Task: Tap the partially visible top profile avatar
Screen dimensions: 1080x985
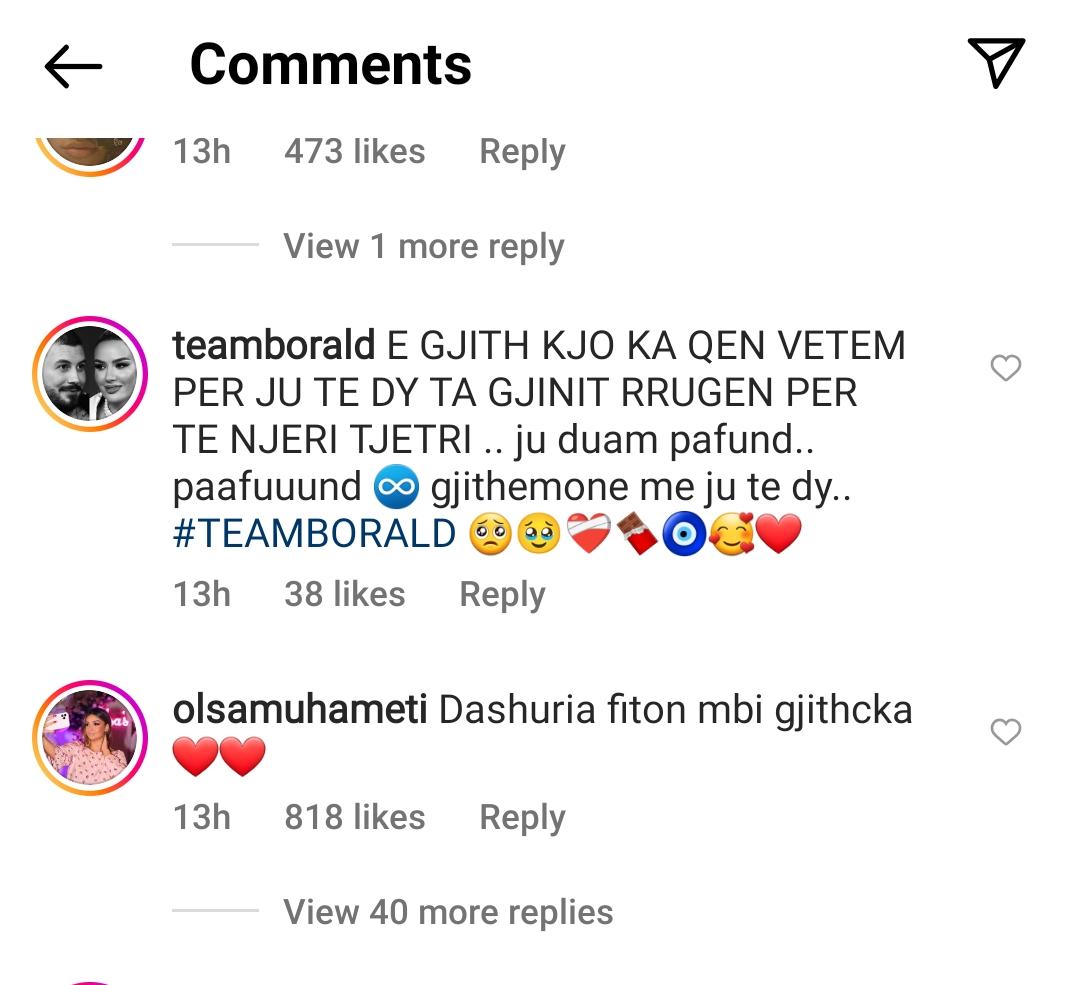Action: pos(91,150)
